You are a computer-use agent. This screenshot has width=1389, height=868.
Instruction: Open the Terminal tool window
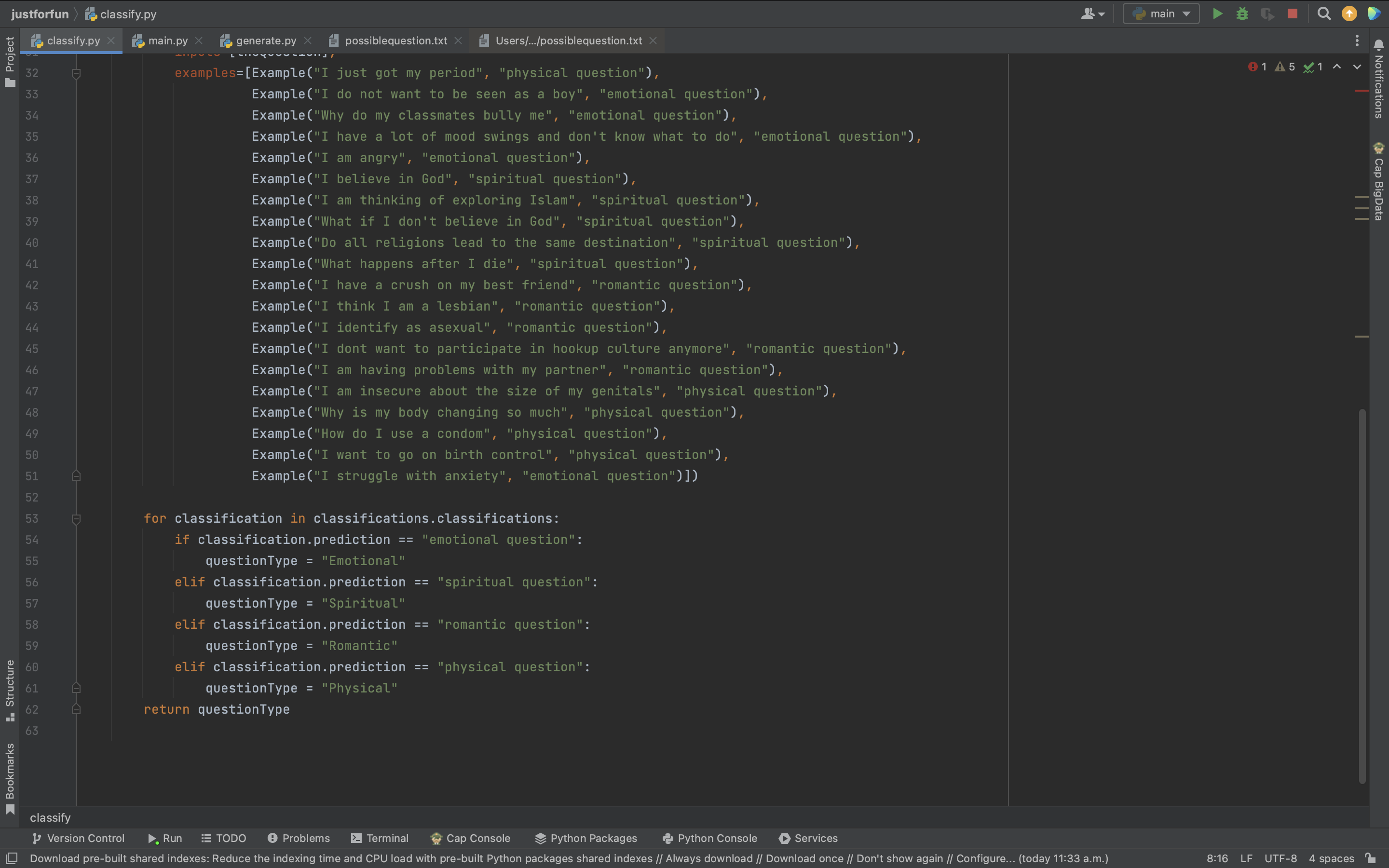pos(380,838)
